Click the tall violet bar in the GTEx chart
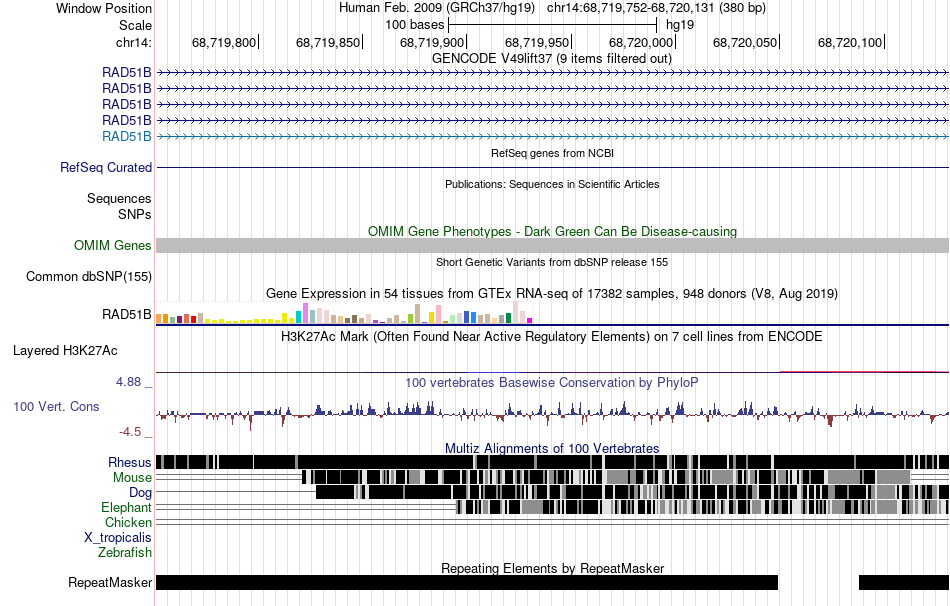 point(305,313)
